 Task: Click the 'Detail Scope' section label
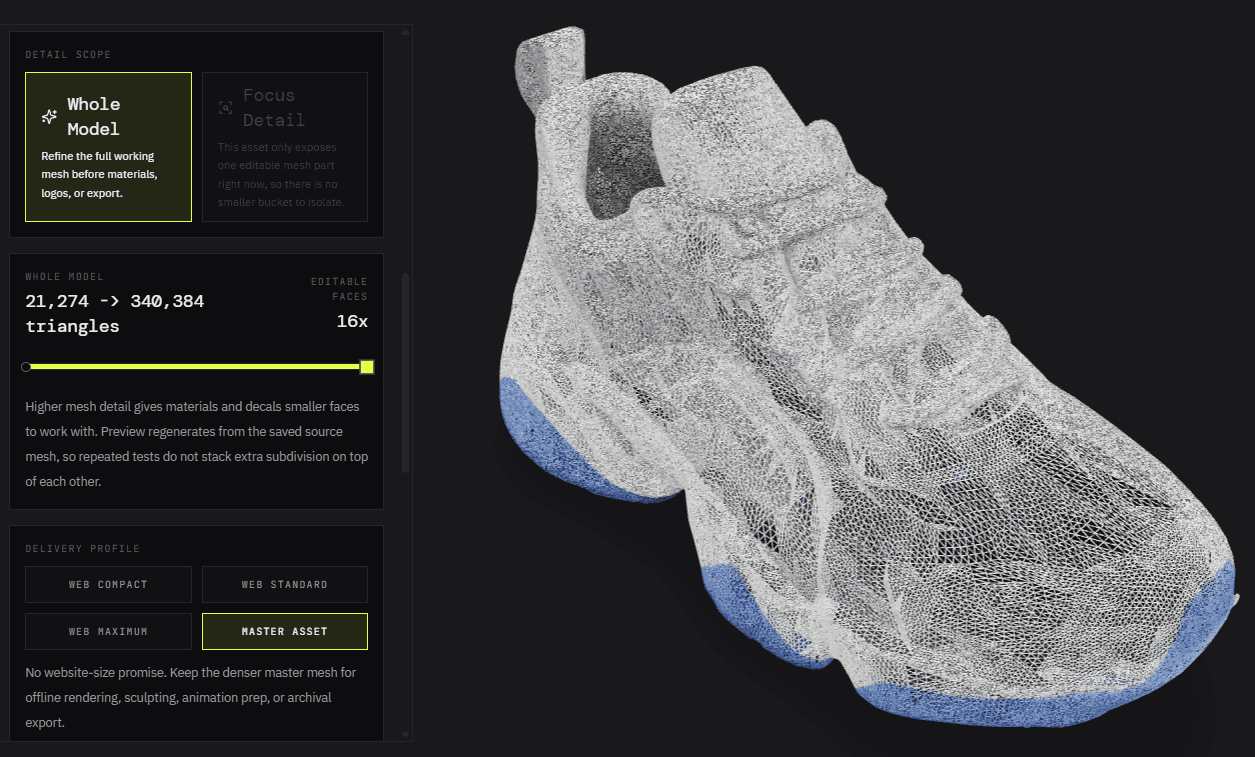click(x=68, y=54)
